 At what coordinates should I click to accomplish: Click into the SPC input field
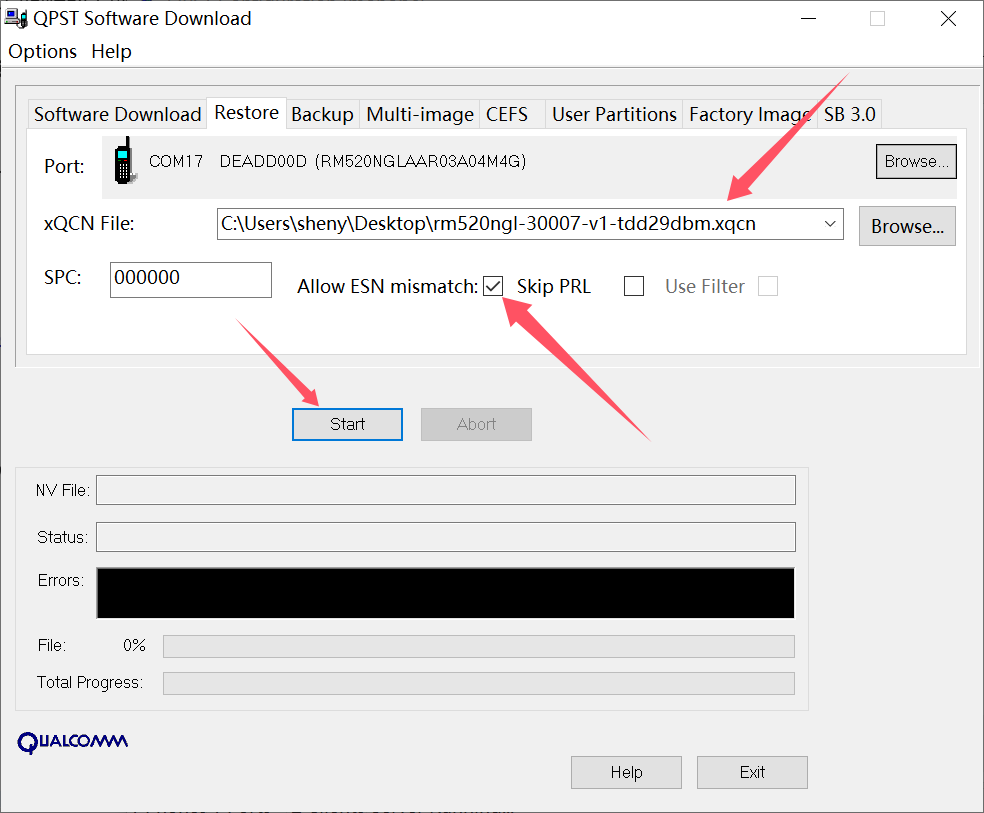191,280
